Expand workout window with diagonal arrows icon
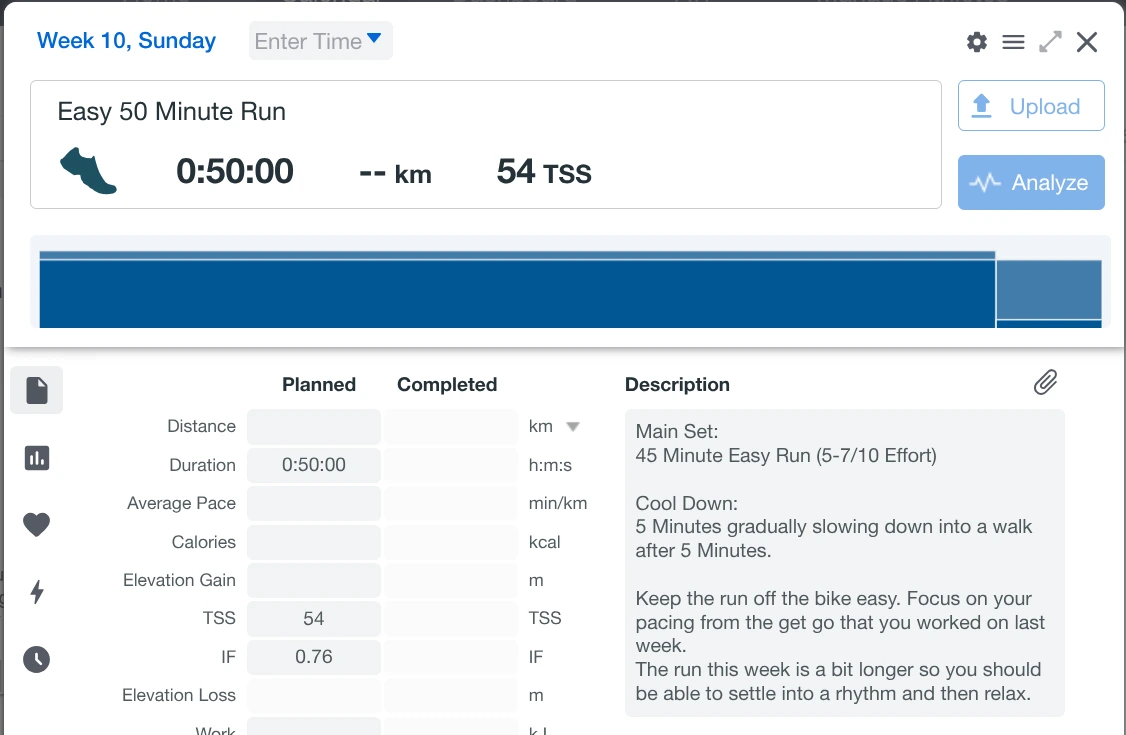Image resolution: width=1126 pixels, height=735 pixels. click(1050, 42)
